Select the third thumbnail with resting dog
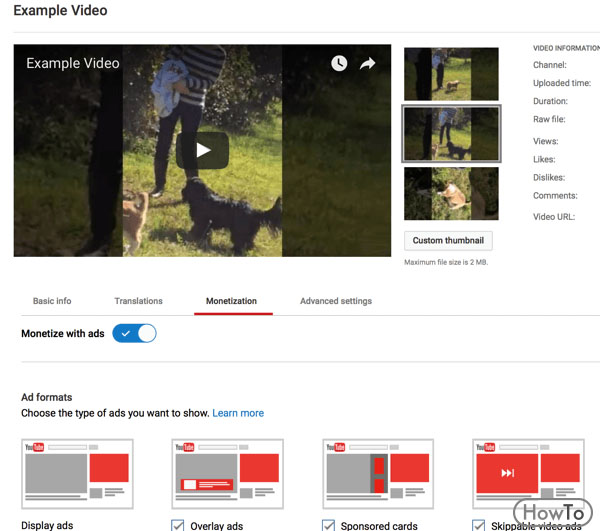This screenshot has width=600, height=531. coord(451,194)
